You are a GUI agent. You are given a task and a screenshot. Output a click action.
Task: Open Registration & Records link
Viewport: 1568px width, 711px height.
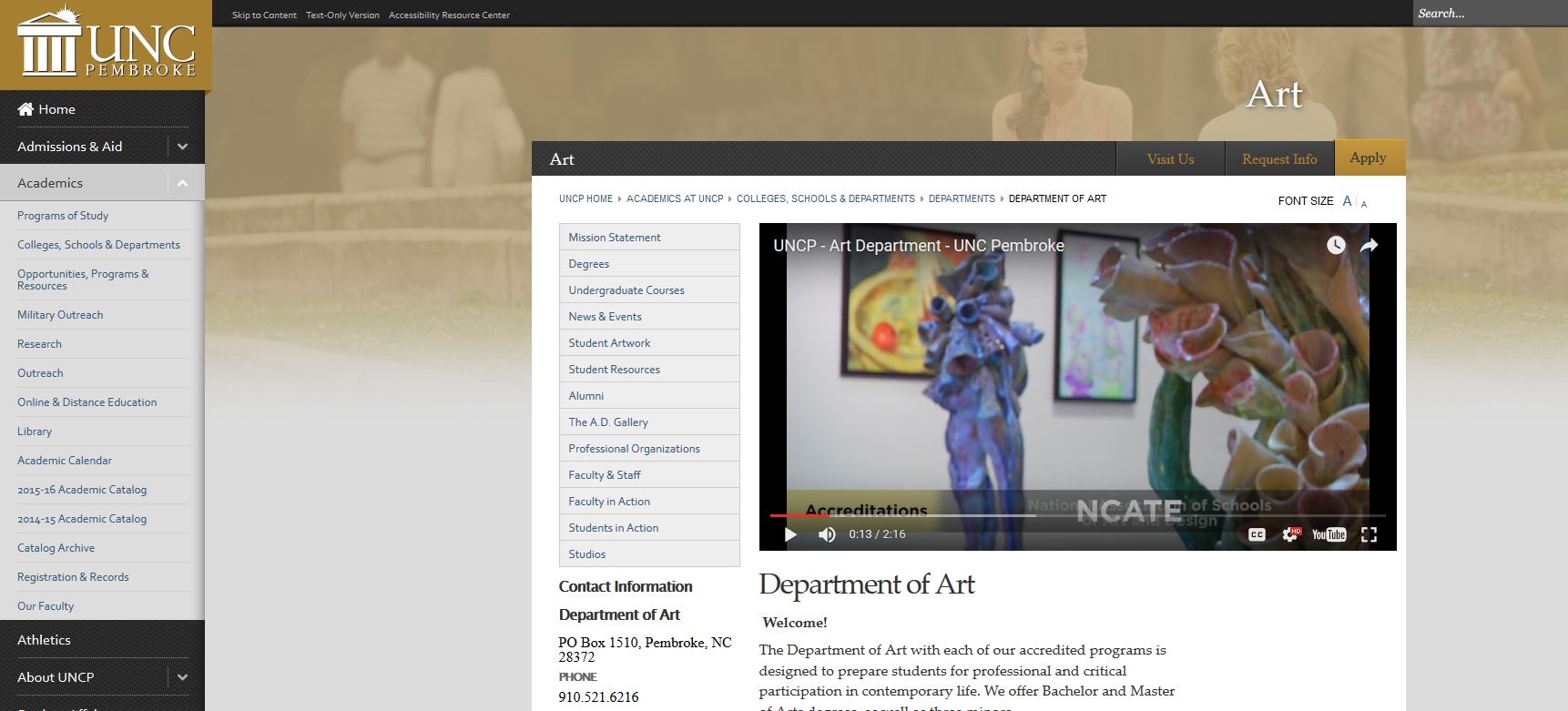[x=73, y=577]
